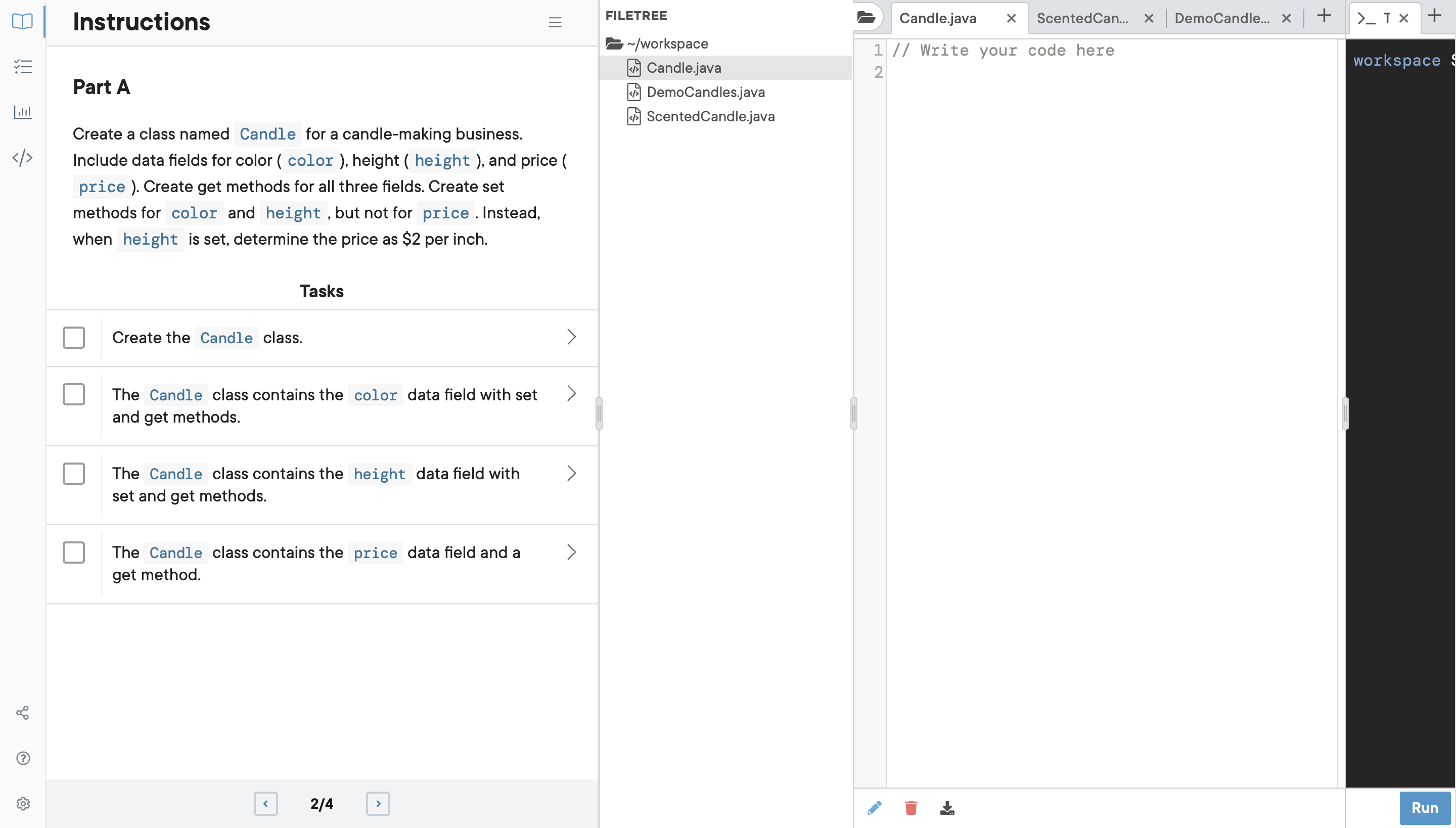The height and width of the screenshot is (828, 1456).
Task: Click the code sandbox icon in sidebar
Action: [x=23, y=158]
